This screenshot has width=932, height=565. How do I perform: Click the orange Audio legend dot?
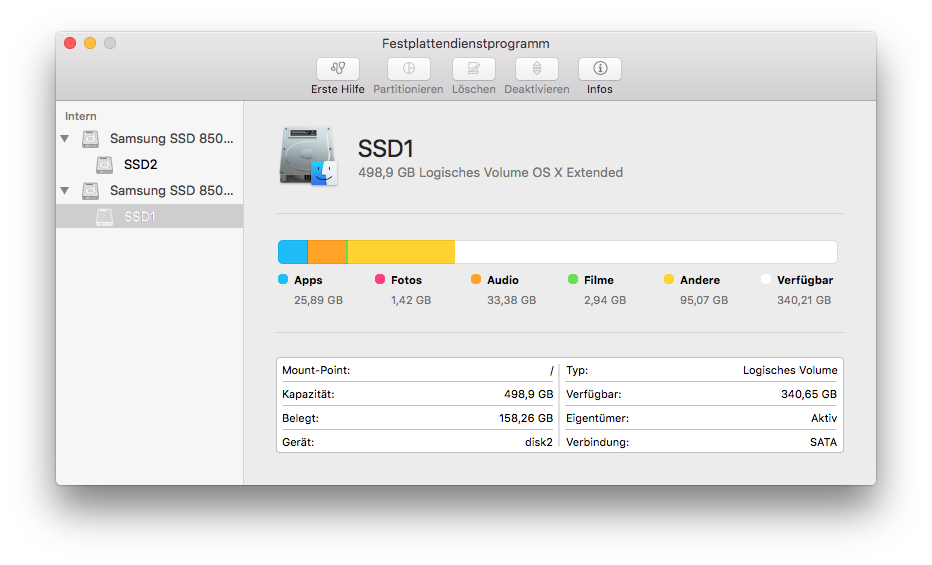pos(476,279)
